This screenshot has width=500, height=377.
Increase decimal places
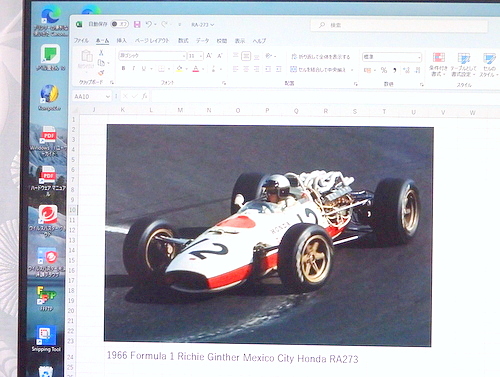click(406, 70)
